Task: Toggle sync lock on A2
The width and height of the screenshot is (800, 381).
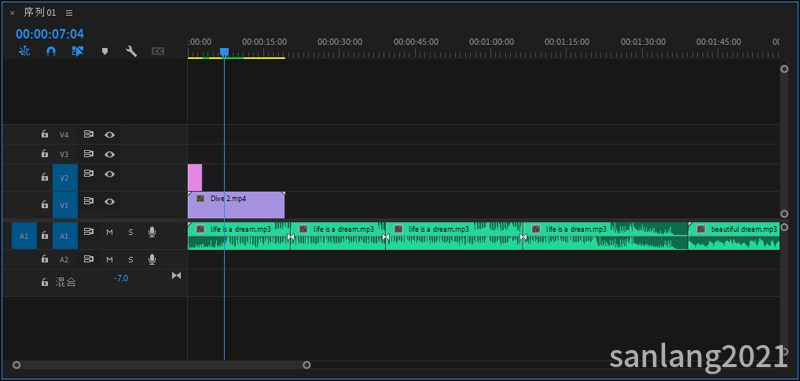Action: [89, 259]
